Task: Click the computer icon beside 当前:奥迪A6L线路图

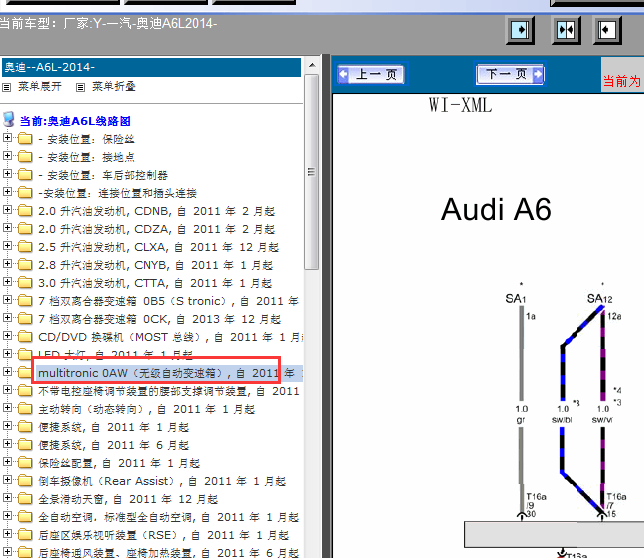Action: pyautogui.click(x=9, y=119)
